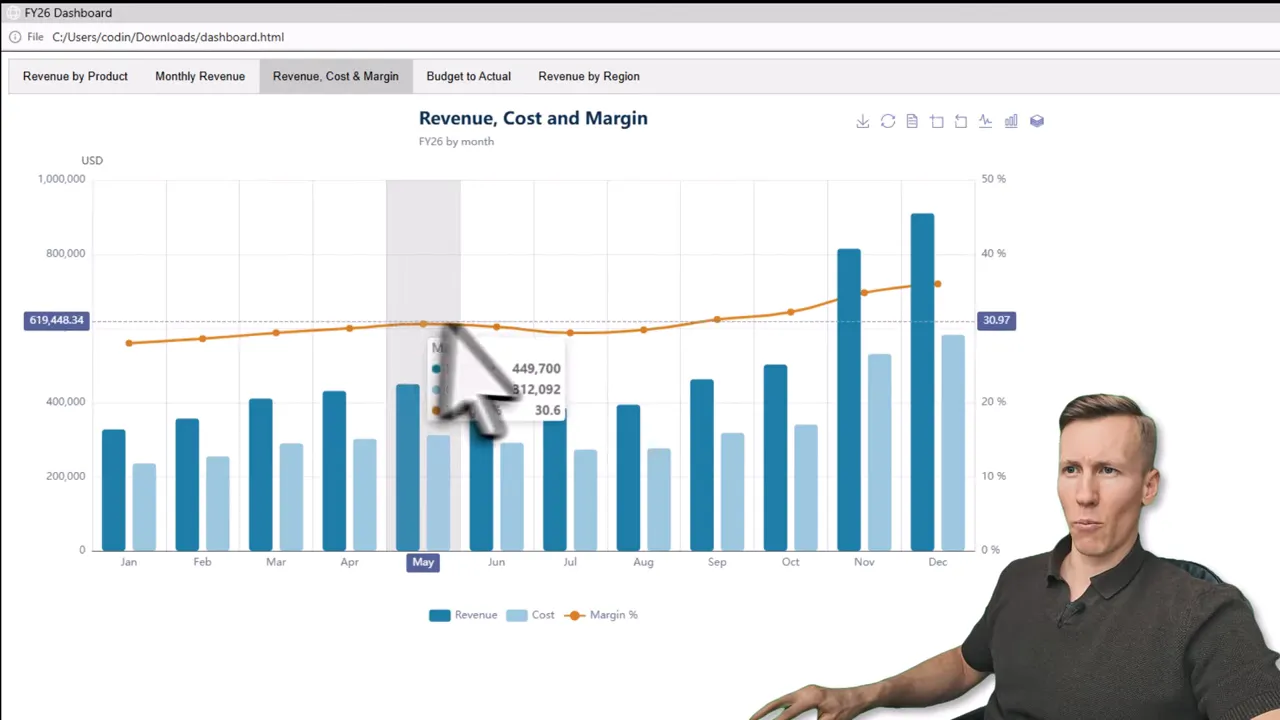Click the 619,448.34 axis pointer label
1280x720 pixels.
click(57, 320)
